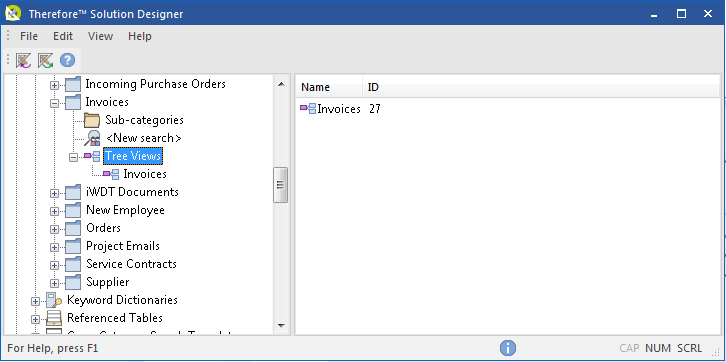Click the NUM indicator in status bar
The image size is (726, 362).
(x=658, y=348)
